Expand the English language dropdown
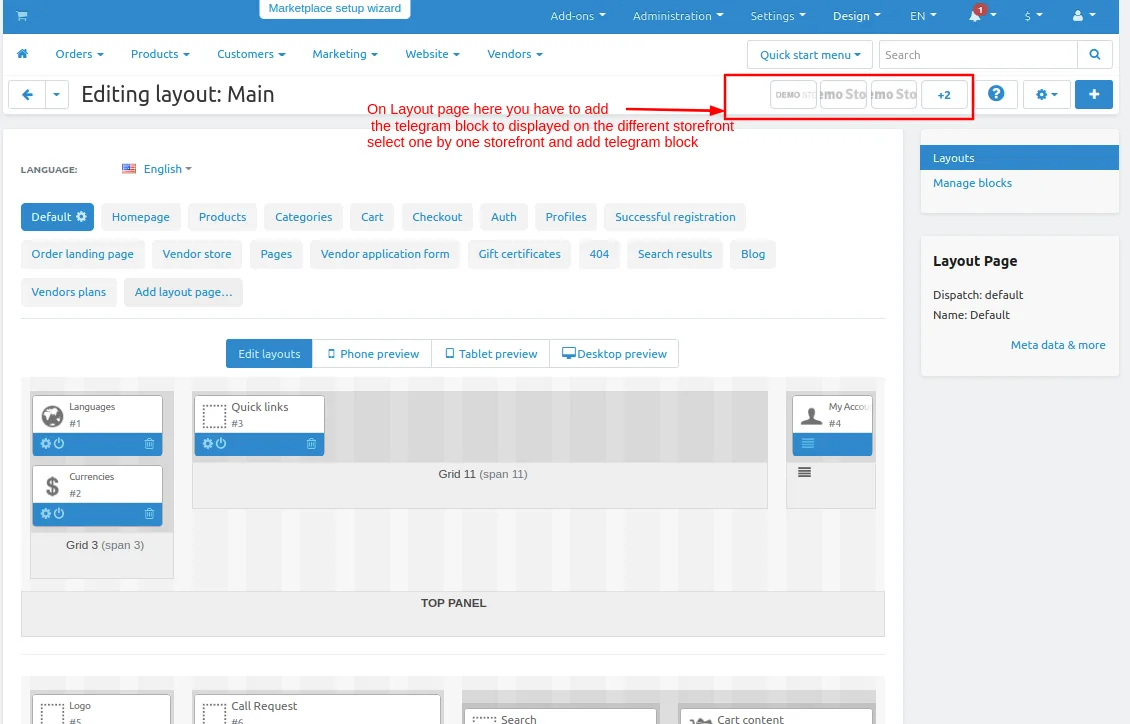Image resolution: width=1130 pixels, height=724 pixels. pos(157,169)
